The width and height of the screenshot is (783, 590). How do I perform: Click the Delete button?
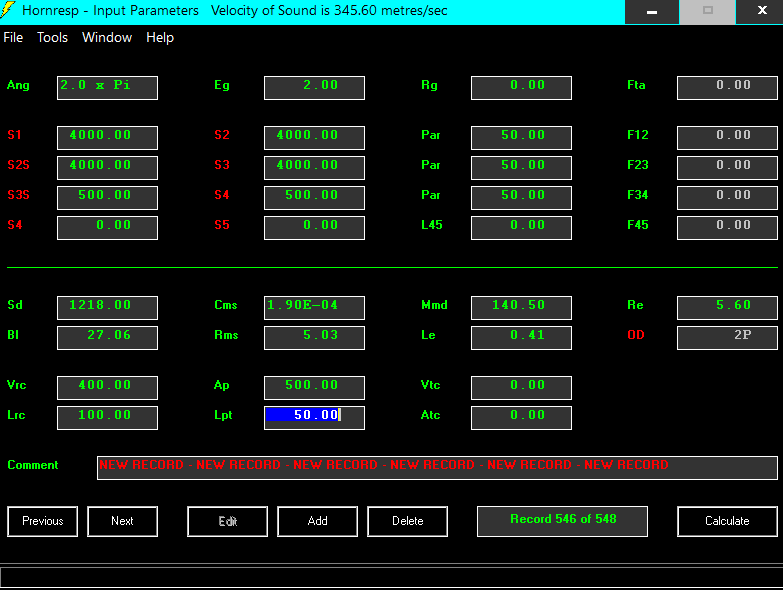point(407,521)
